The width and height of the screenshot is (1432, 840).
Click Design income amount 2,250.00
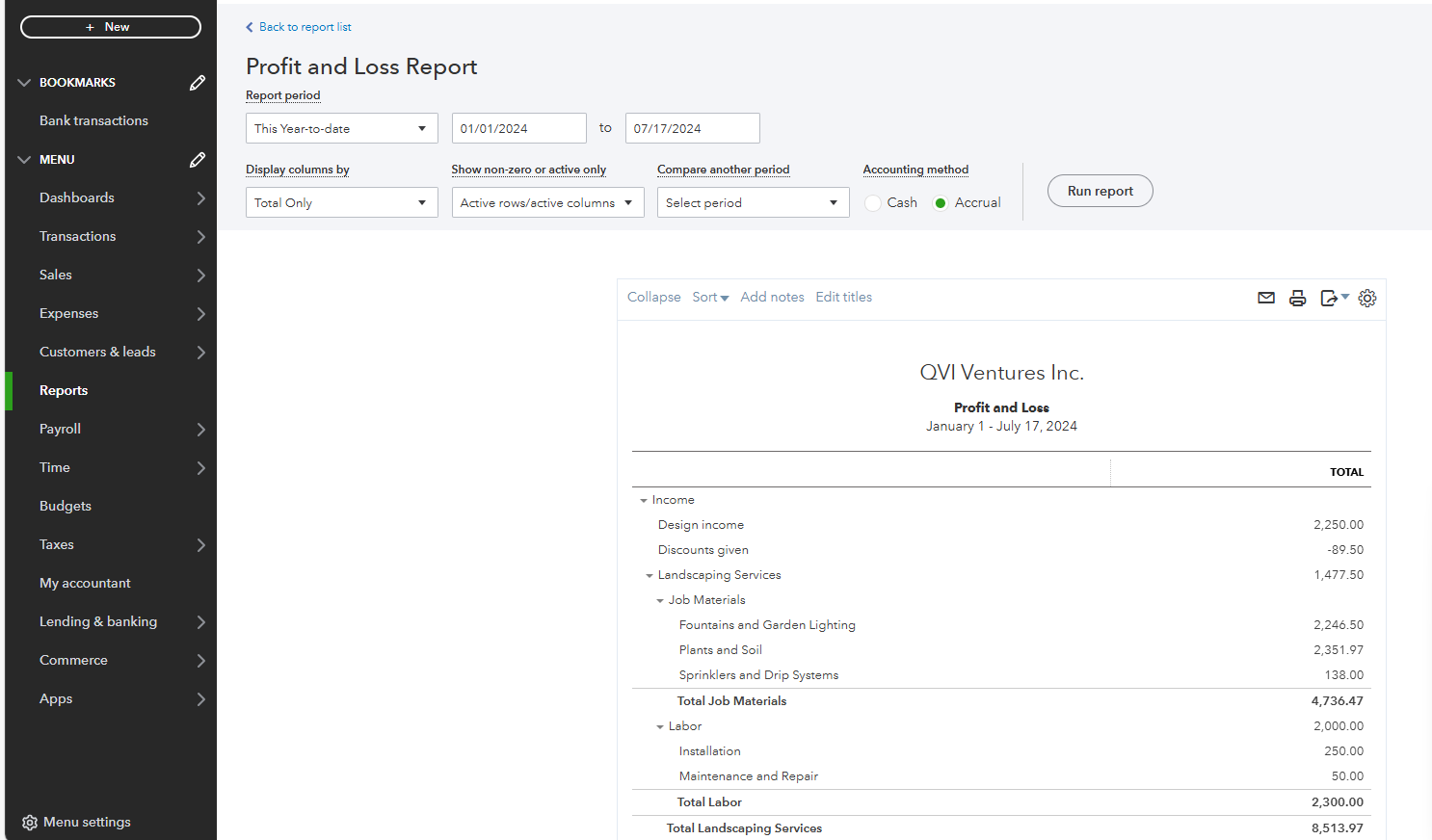click(1339, 525)
